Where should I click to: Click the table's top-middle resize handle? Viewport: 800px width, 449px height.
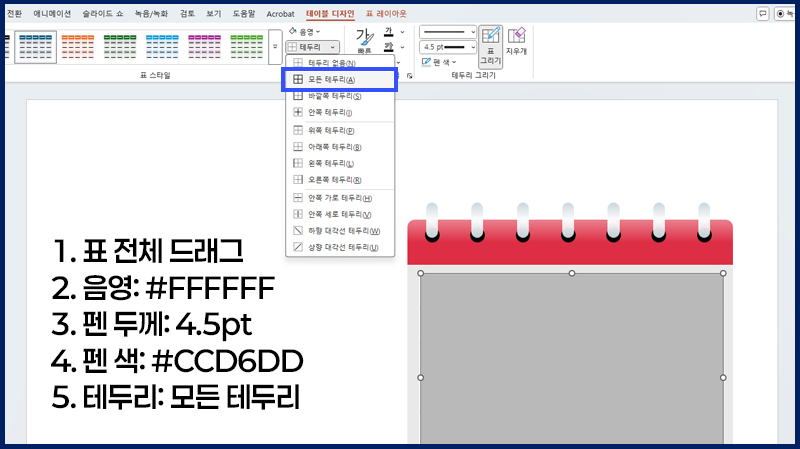point(572,273)
